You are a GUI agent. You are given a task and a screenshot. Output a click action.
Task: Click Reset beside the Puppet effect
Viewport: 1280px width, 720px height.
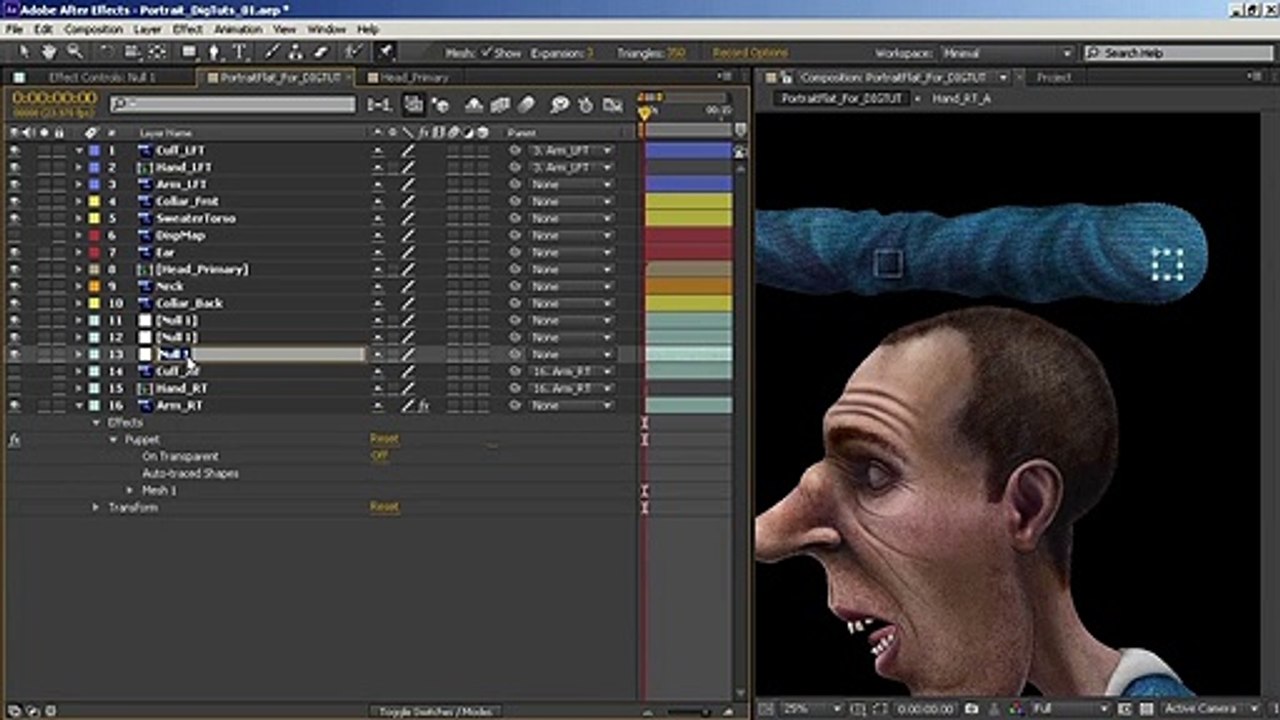(x=384, y=439)
